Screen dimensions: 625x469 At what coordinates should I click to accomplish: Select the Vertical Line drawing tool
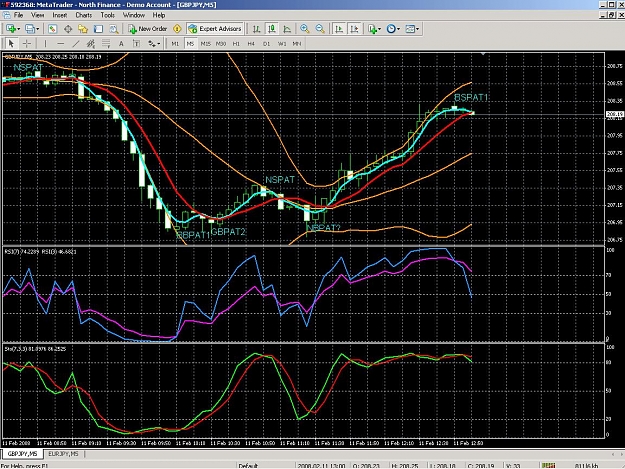pos(45,43)
